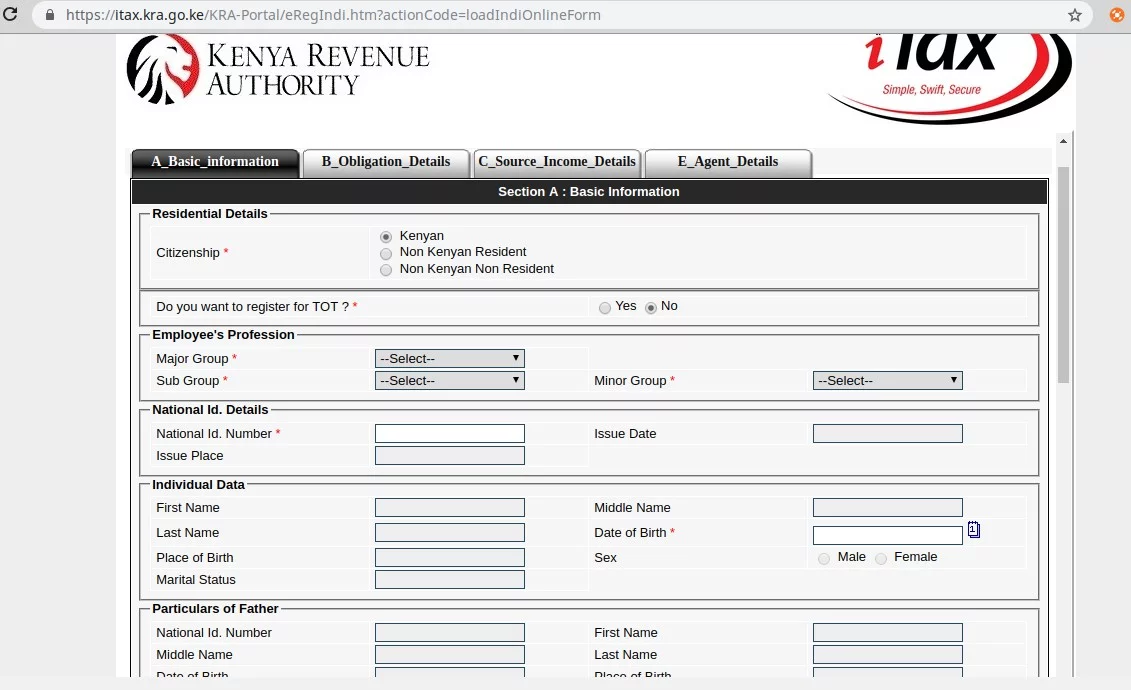Screen dimensions: 1131x690
Task: Switch to C_Source_Income_Details tab
Action: [x=557, y=162]
